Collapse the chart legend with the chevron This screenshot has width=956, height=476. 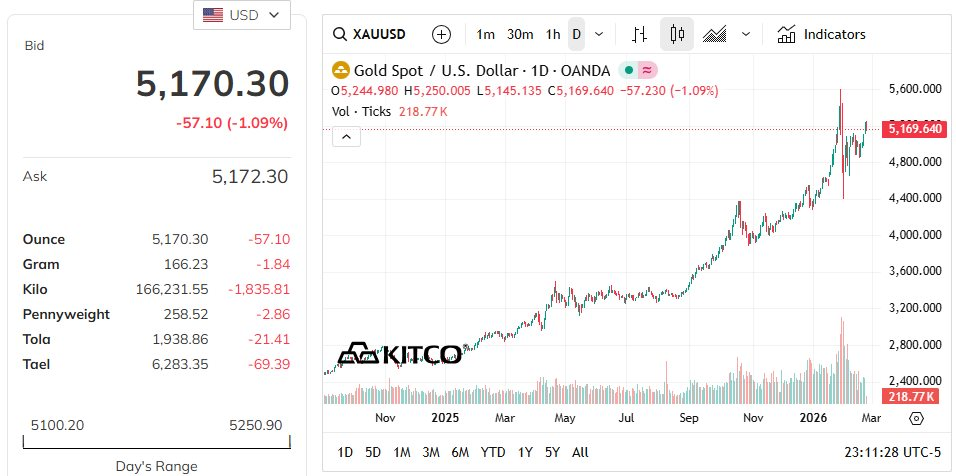click(345, 136)
